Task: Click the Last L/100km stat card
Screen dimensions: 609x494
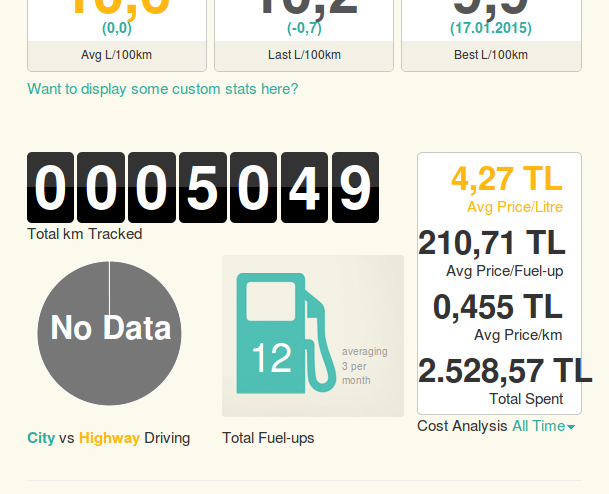Action: pyautogui.click(x=304, y=36)
